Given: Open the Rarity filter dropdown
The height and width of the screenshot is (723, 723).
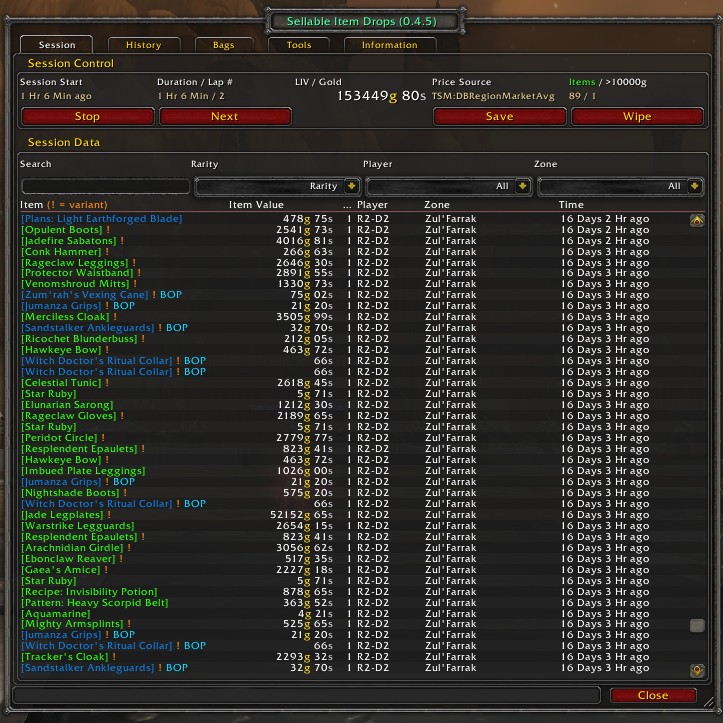Looking at the screenshot, I should click(278, 186).
